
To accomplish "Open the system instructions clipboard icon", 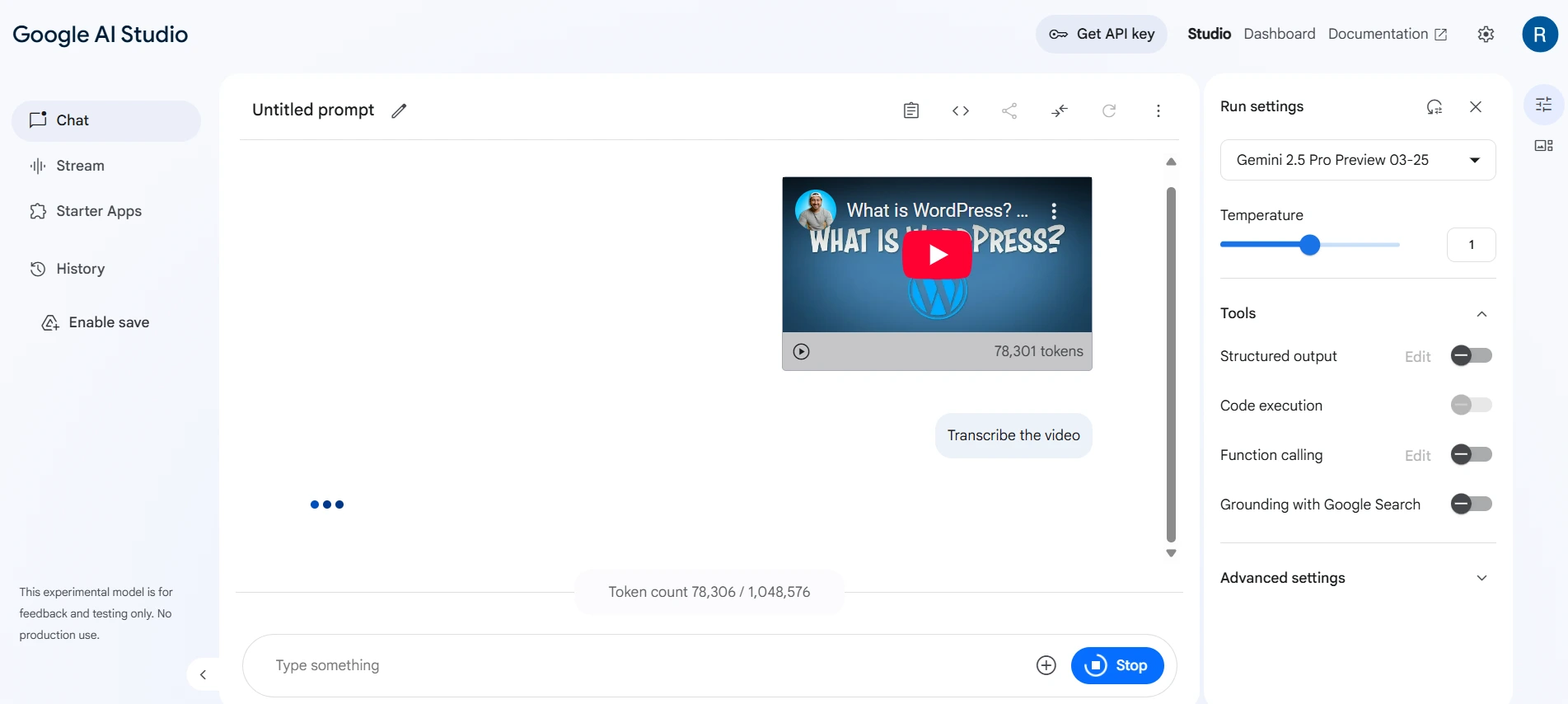I will (910, 110).
